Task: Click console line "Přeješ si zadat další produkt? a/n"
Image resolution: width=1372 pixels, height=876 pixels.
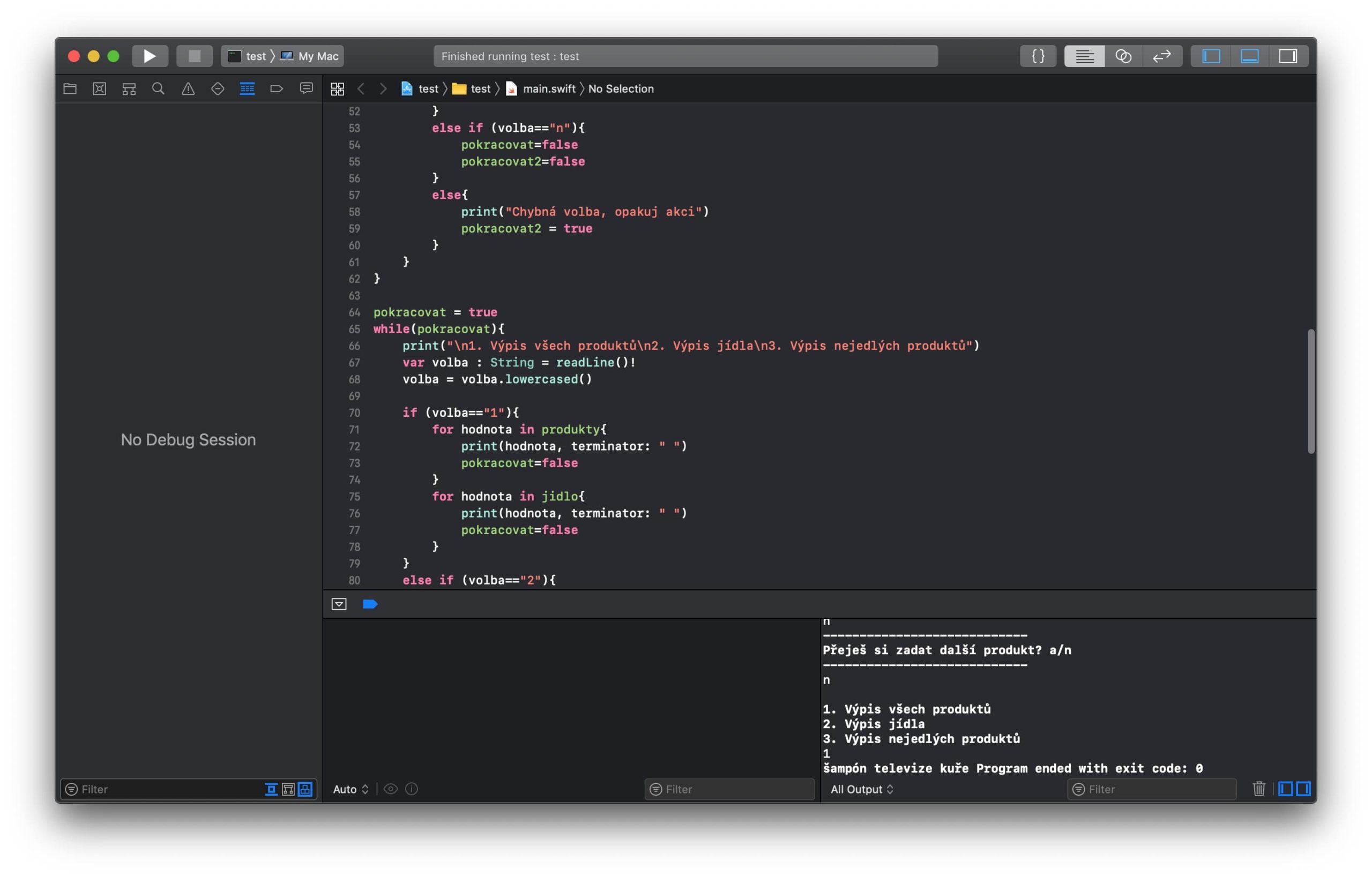Action: tap(946, 650)
